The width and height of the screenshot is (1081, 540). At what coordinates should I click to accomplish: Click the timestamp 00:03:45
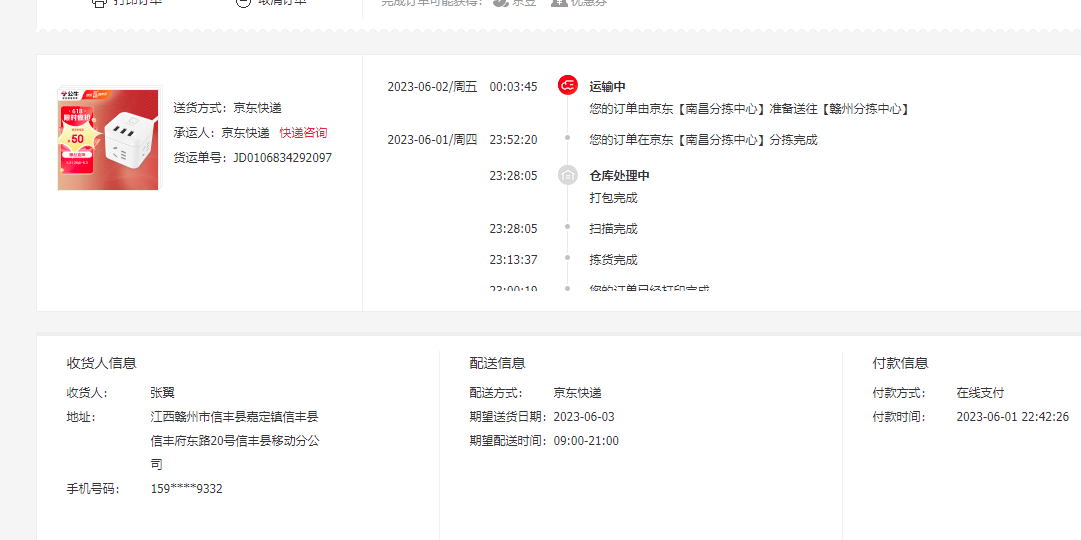[513, 86]
